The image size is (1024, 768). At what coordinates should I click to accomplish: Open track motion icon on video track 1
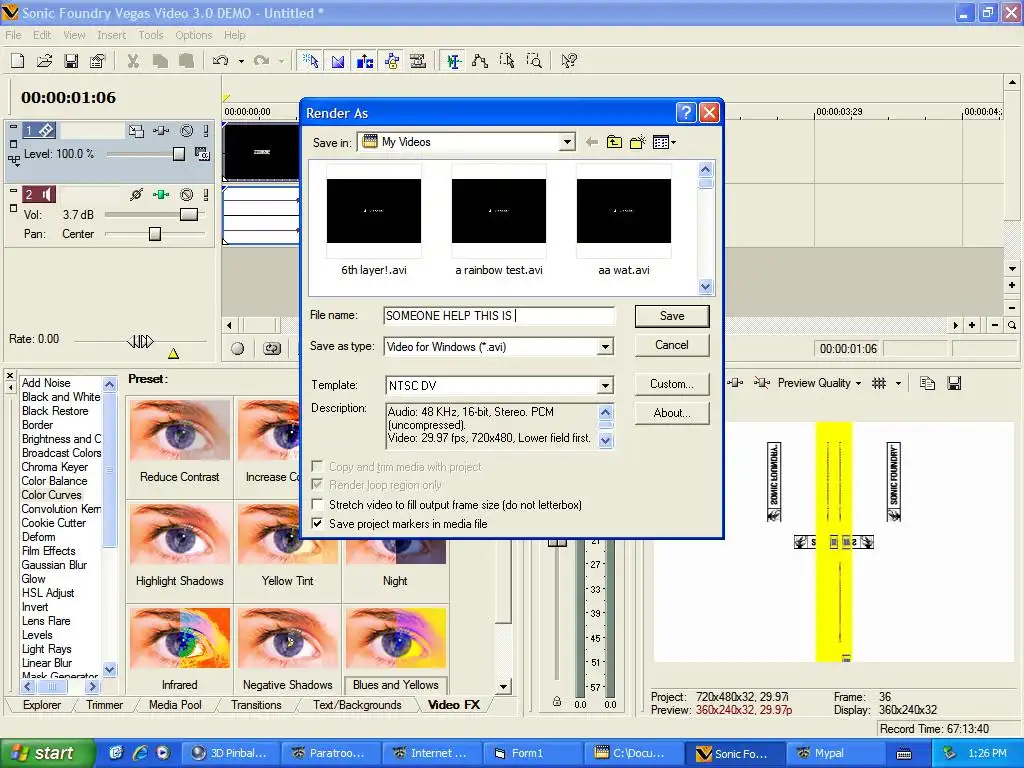pos(136,131)
